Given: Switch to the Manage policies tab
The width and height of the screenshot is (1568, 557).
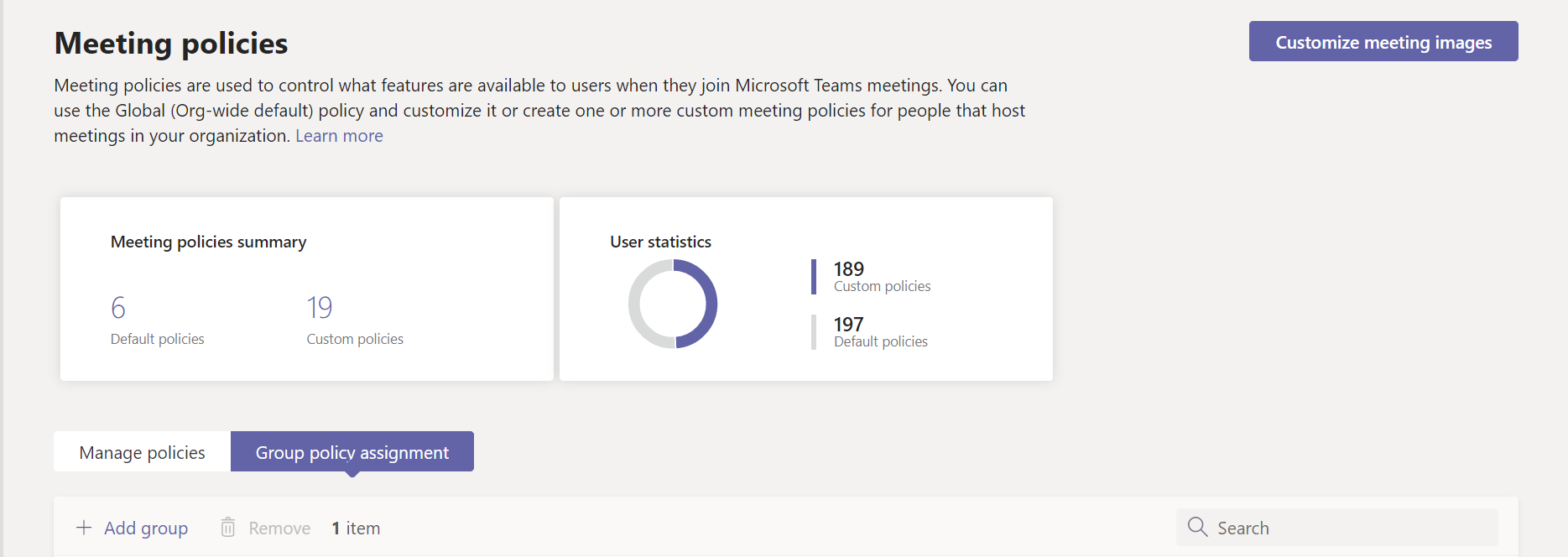Looking at the screenshot, I should pyautogui.click(x=142, y=452).
